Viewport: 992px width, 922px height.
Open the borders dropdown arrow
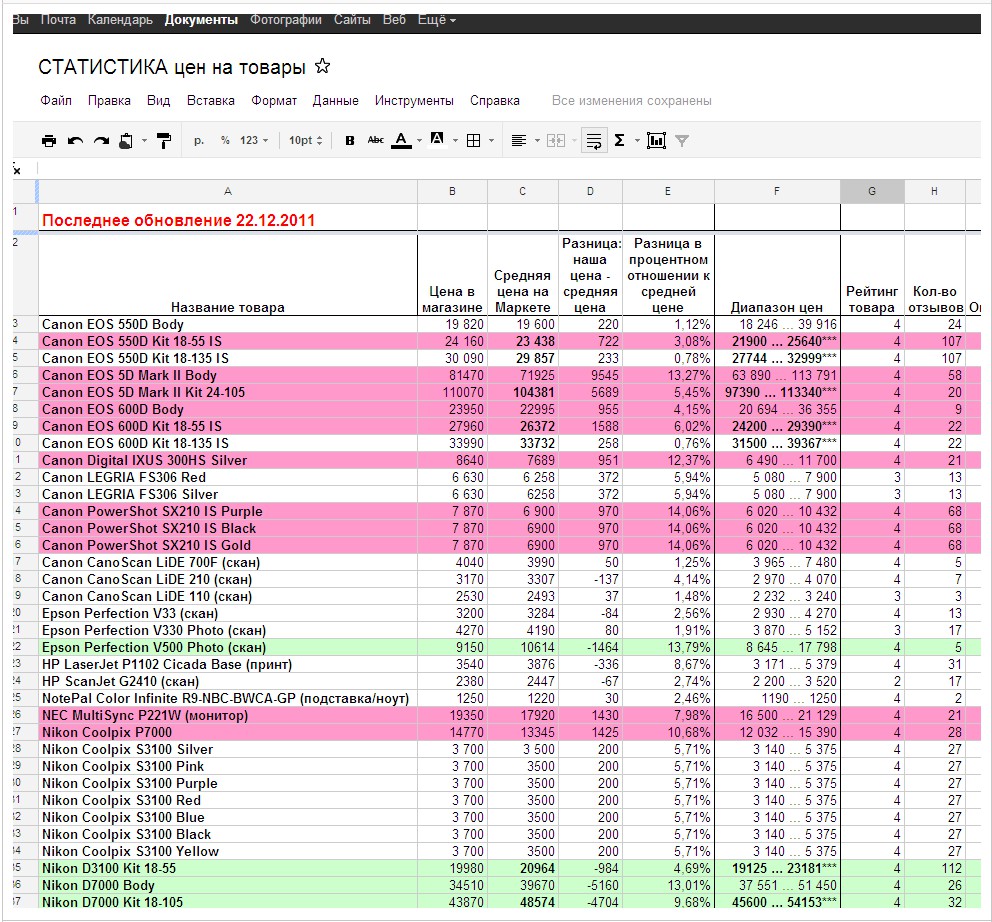click(x=492, y=140)
